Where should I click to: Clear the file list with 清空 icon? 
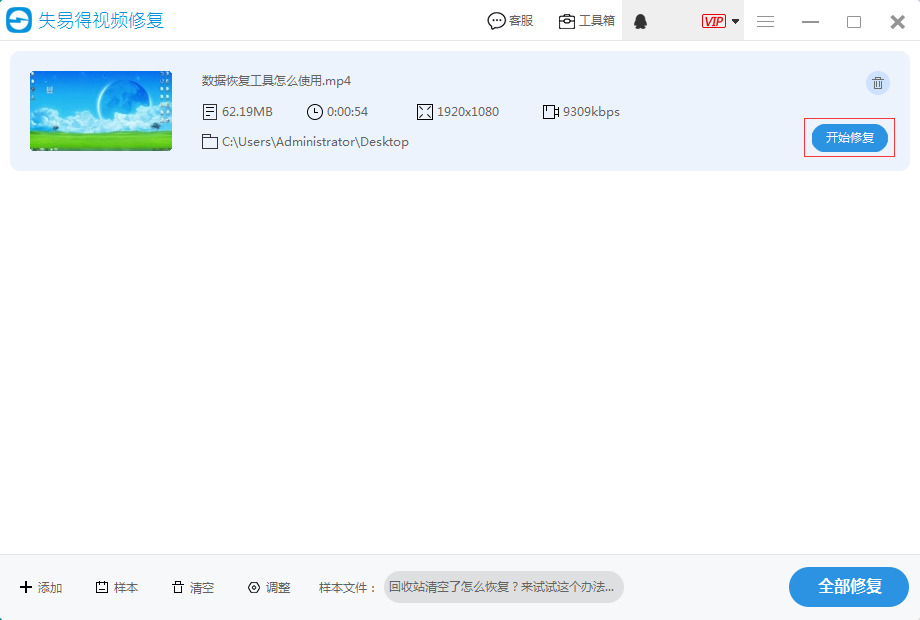click(190, 587)
